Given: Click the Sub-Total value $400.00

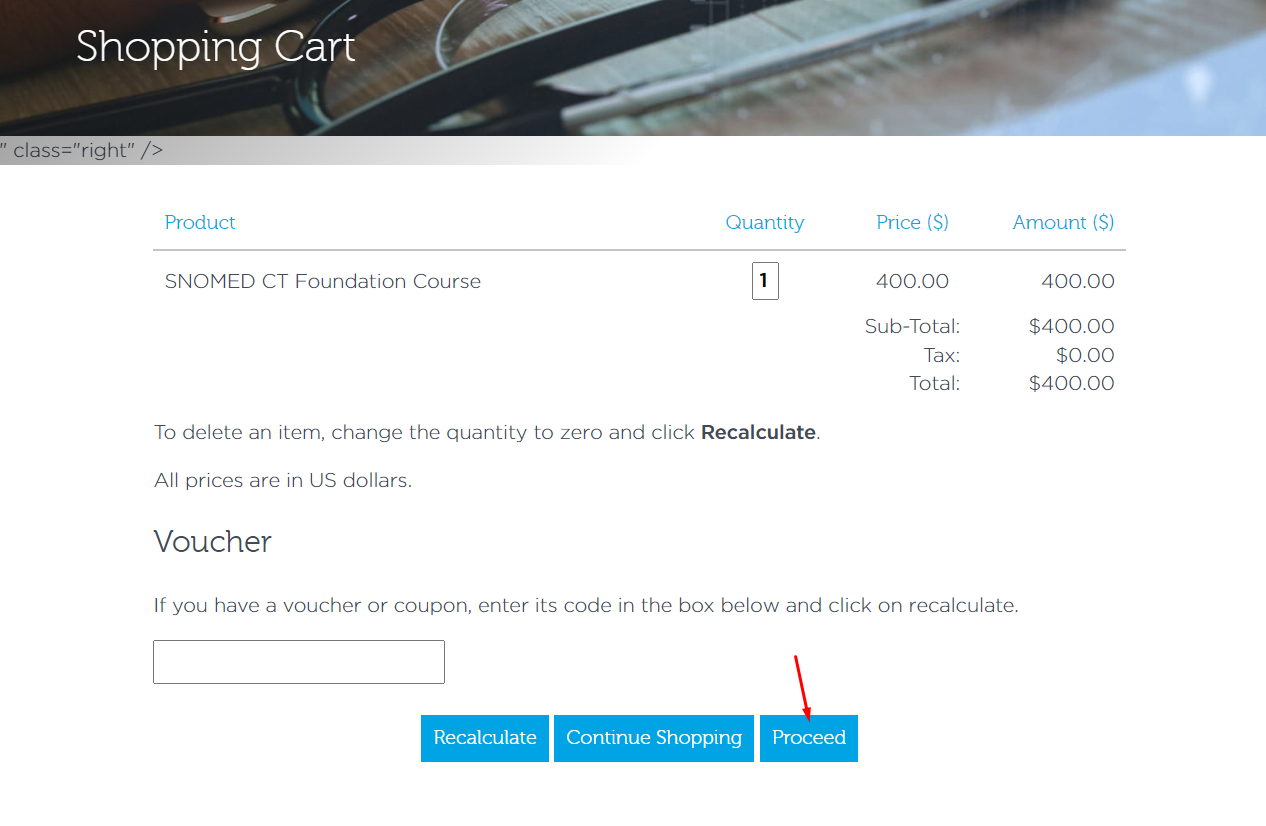Looking at the screenshot, I should click(x=1071, y=326).
